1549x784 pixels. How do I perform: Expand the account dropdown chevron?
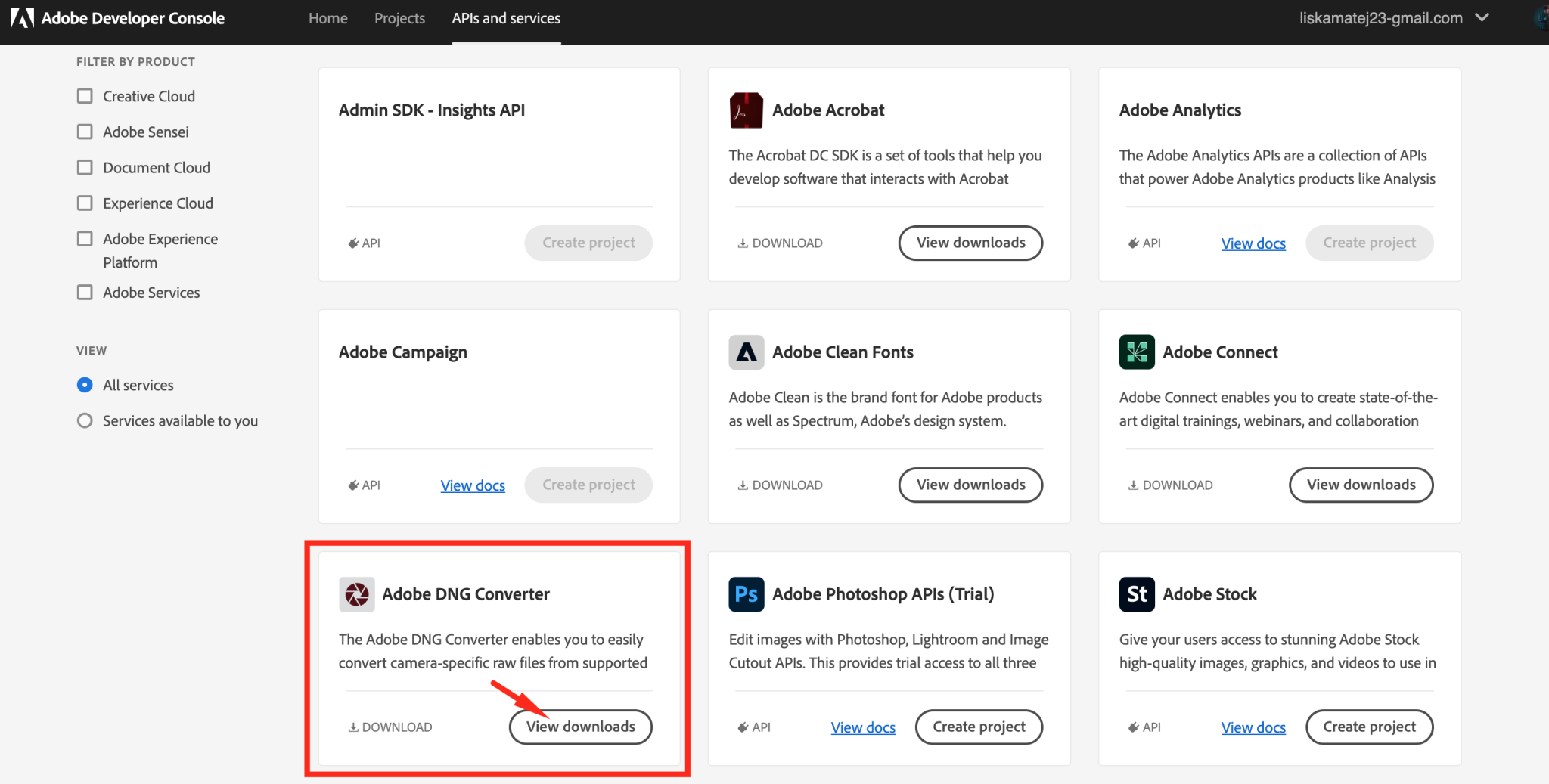pyautogui.click(x=1482, y=18)
